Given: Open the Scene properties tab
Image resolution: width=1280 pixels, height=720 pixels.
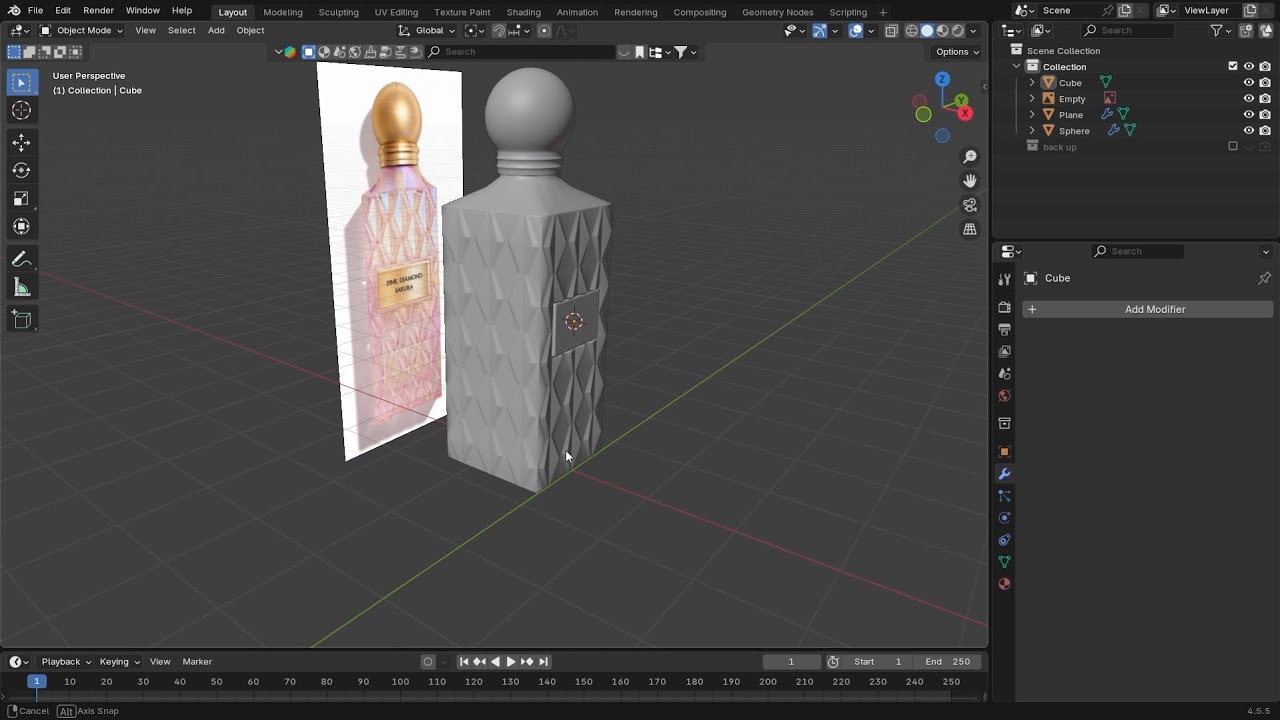Looking at the screenshot, I should [1005, 373].
